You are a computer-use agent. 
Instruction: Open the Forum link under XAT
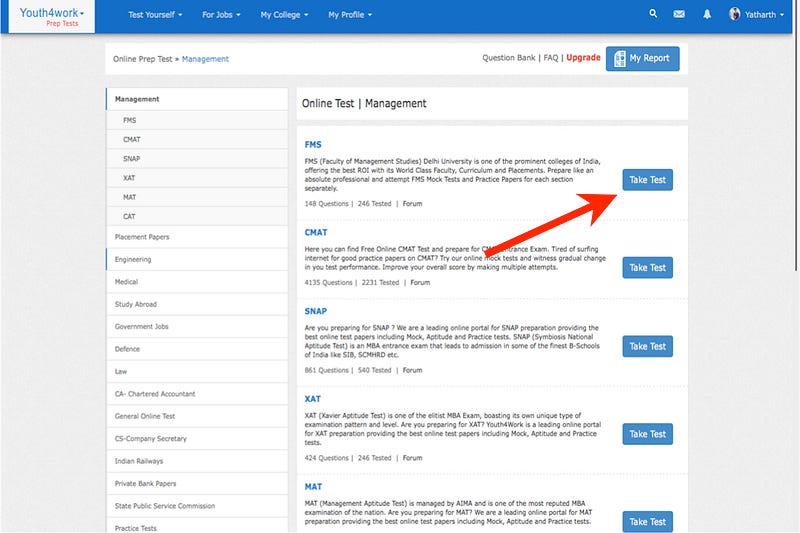tap(412, 458)
